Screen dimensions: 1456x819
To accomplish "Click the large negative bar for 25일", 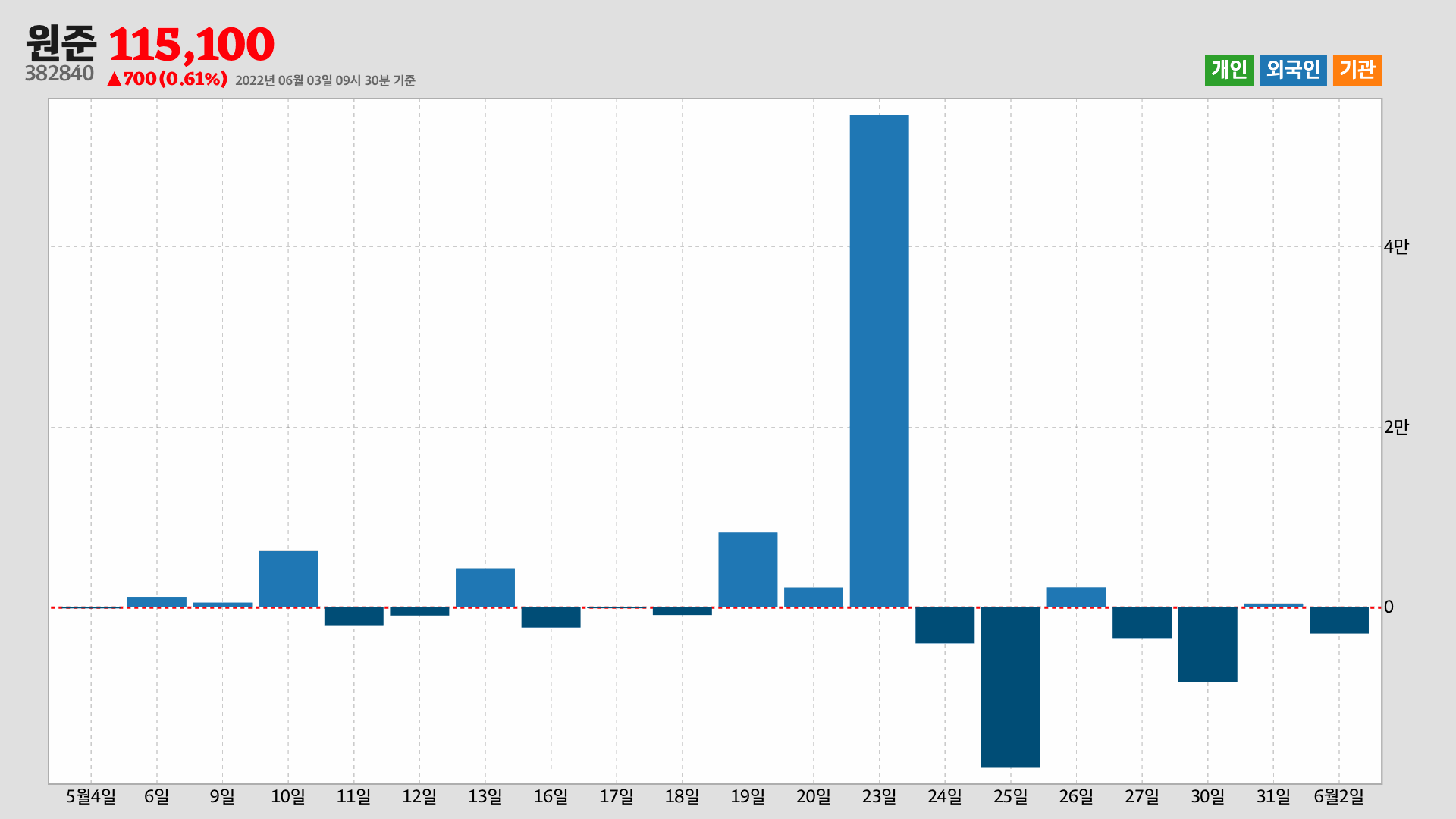I will coord(1010,687).
